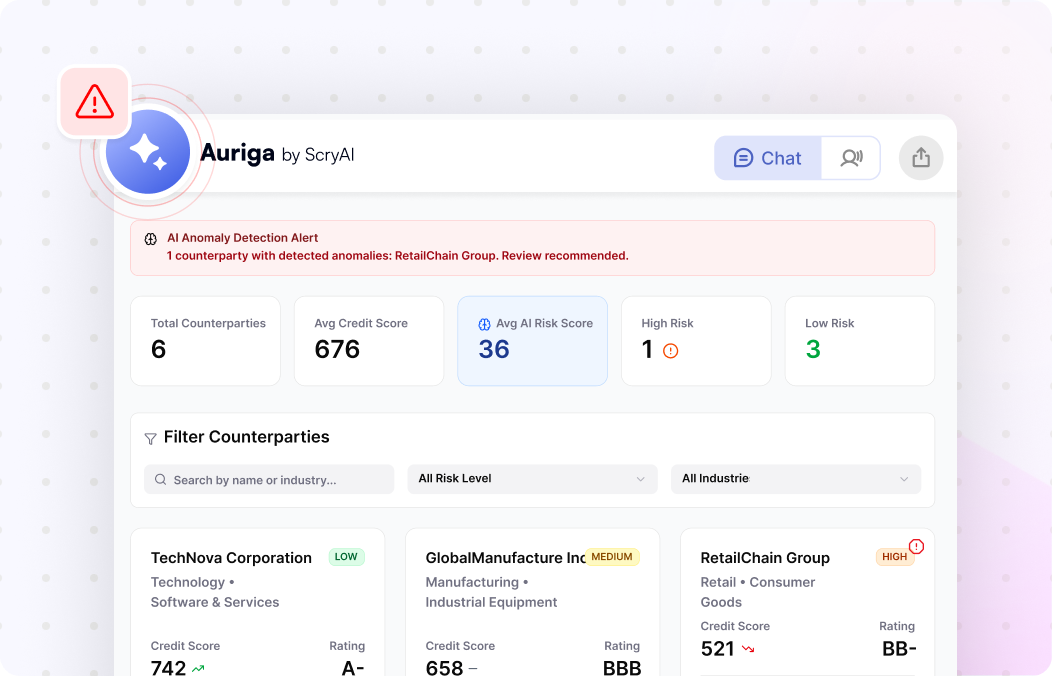Click the orange alert icon beside High Risk count
1052x676 pixels.
[x=670, y=351]
